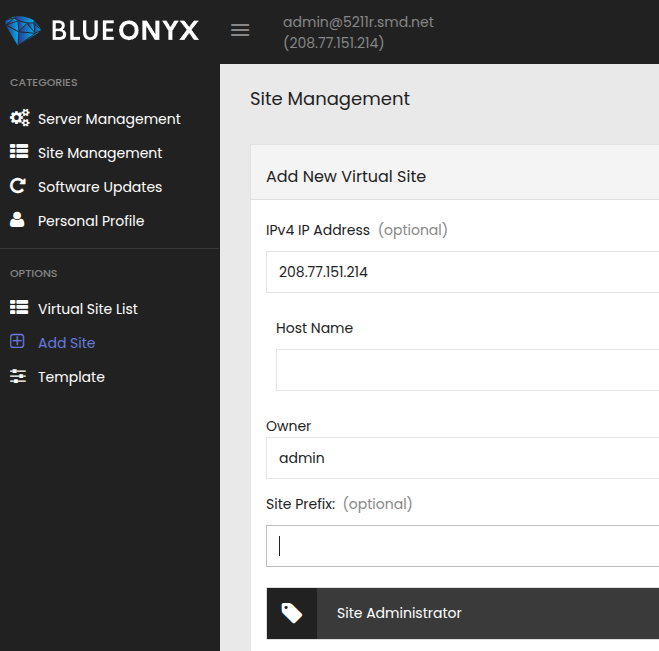Click the Site Management list icon
The image size is (659, 651).
[19, 152]
